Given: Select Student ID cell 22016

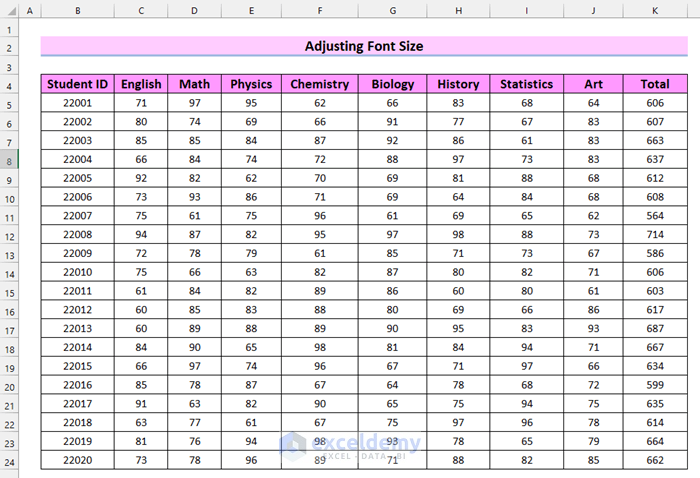Looking at the screenshot, I should click(78, 385).
